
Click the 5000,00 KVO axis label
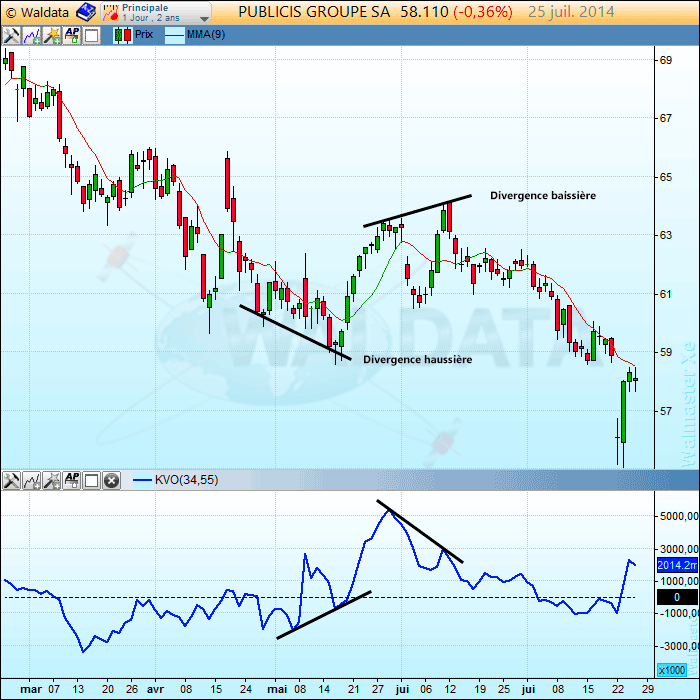click(x=679, y=517)
